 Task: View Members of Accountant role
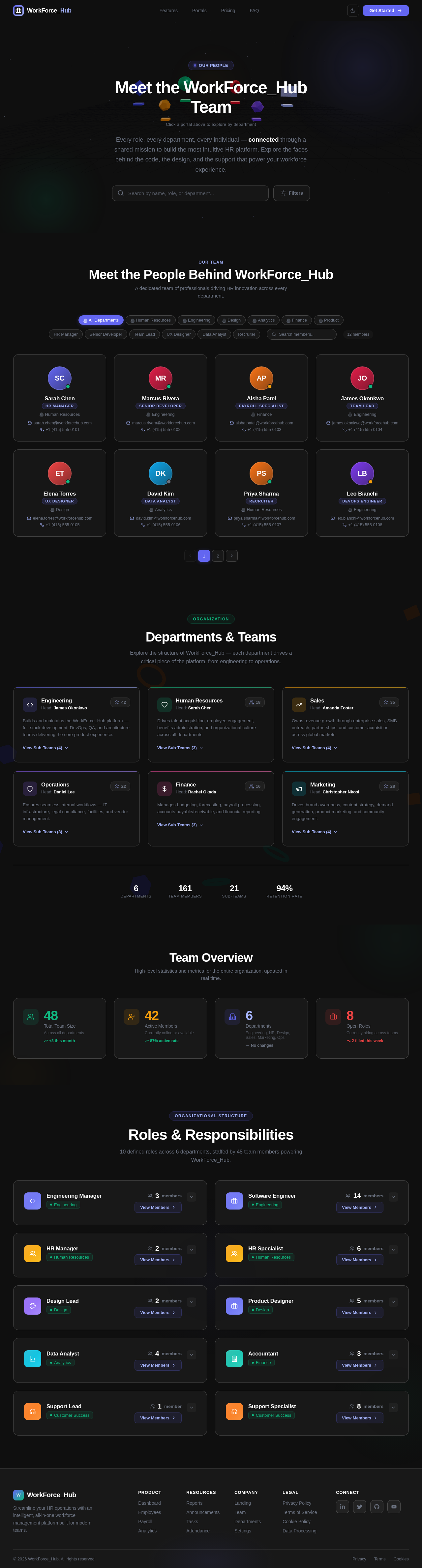(x=360, y=1365)
